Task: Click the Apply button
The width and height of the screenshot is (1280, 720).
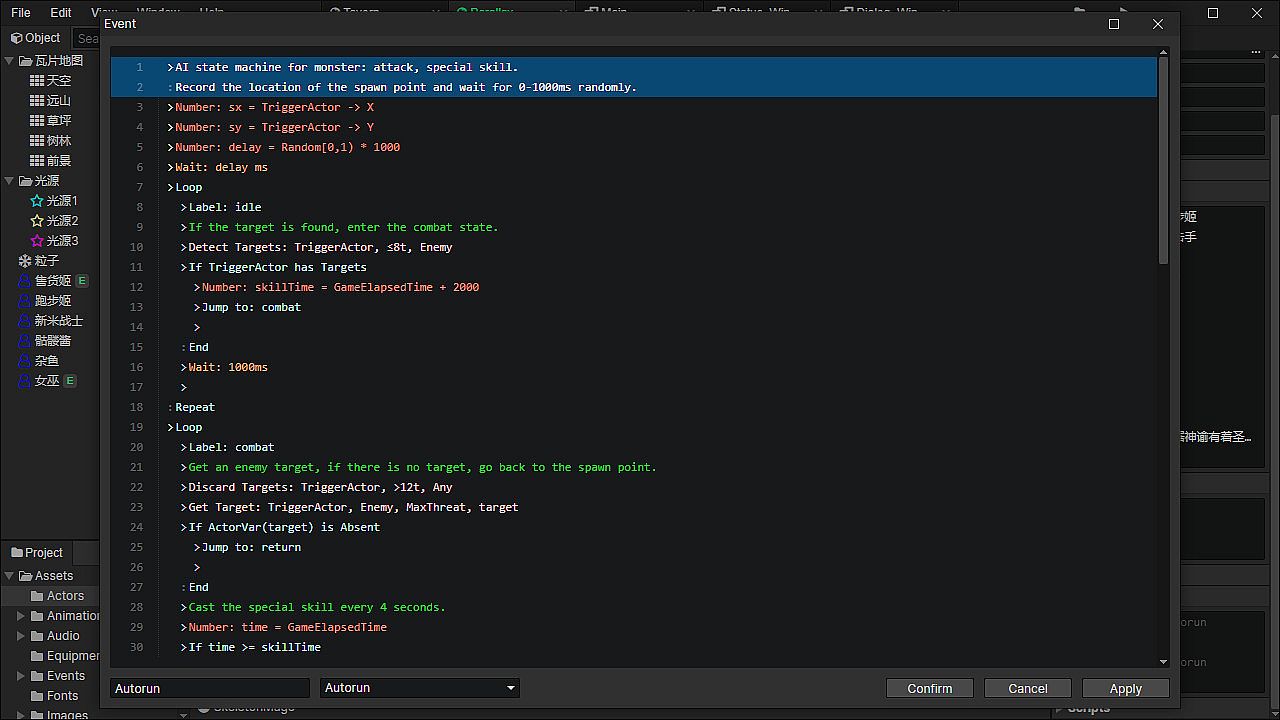Action: (1125, 688)
